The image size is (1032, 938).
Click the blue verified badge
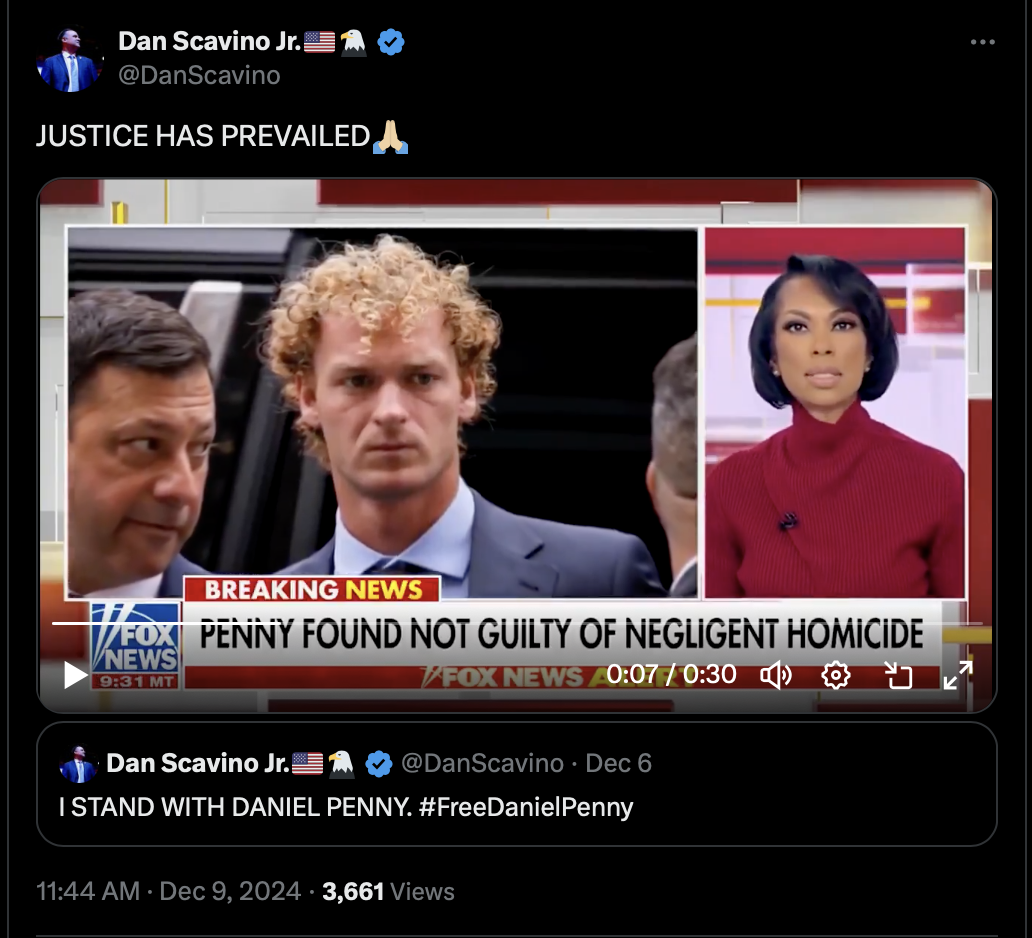point(391,42)
